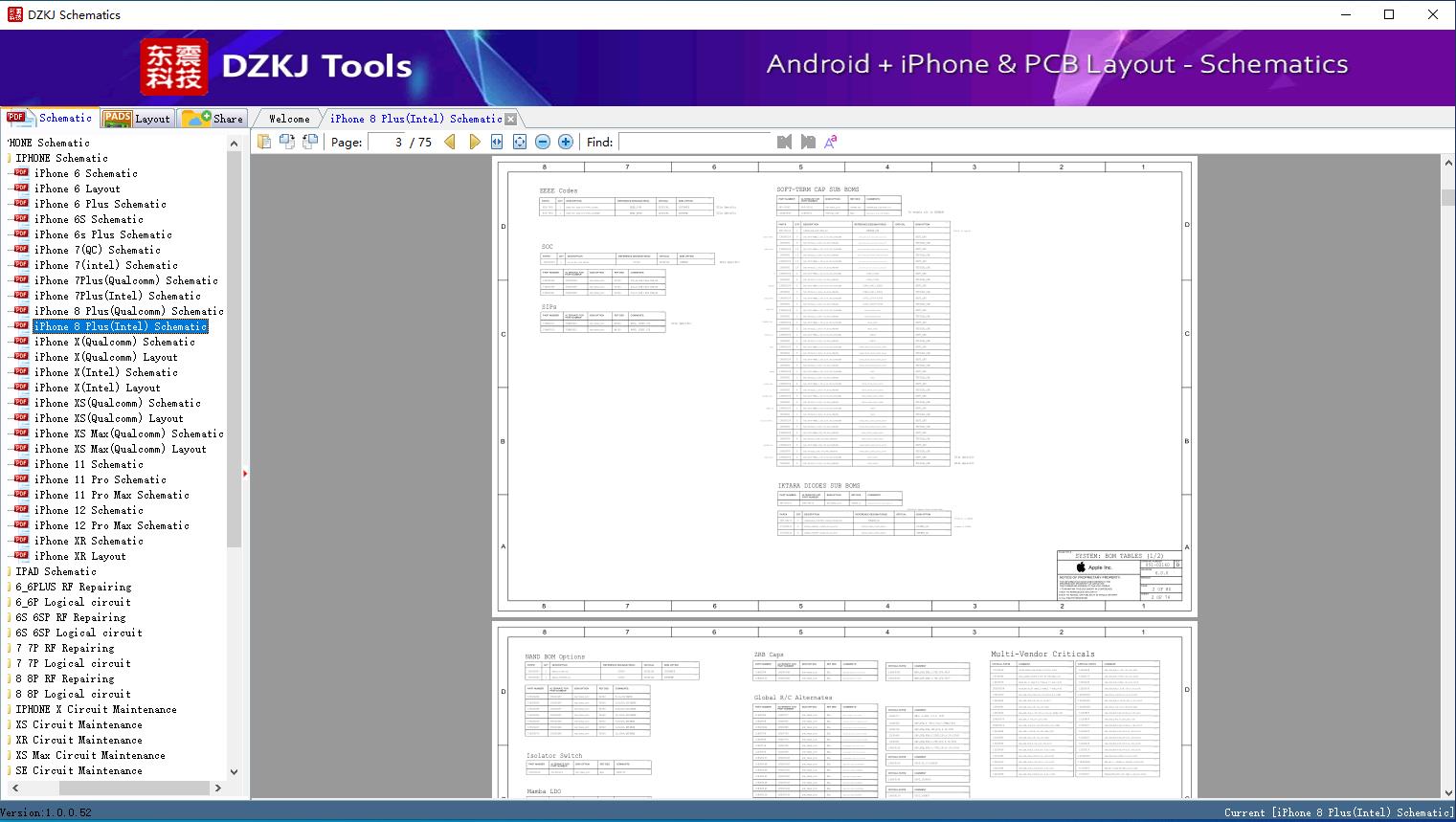Screen dimensions: 1456x822
Task: Click the tree panel scroll-down arrow
Action: [234, 771]
